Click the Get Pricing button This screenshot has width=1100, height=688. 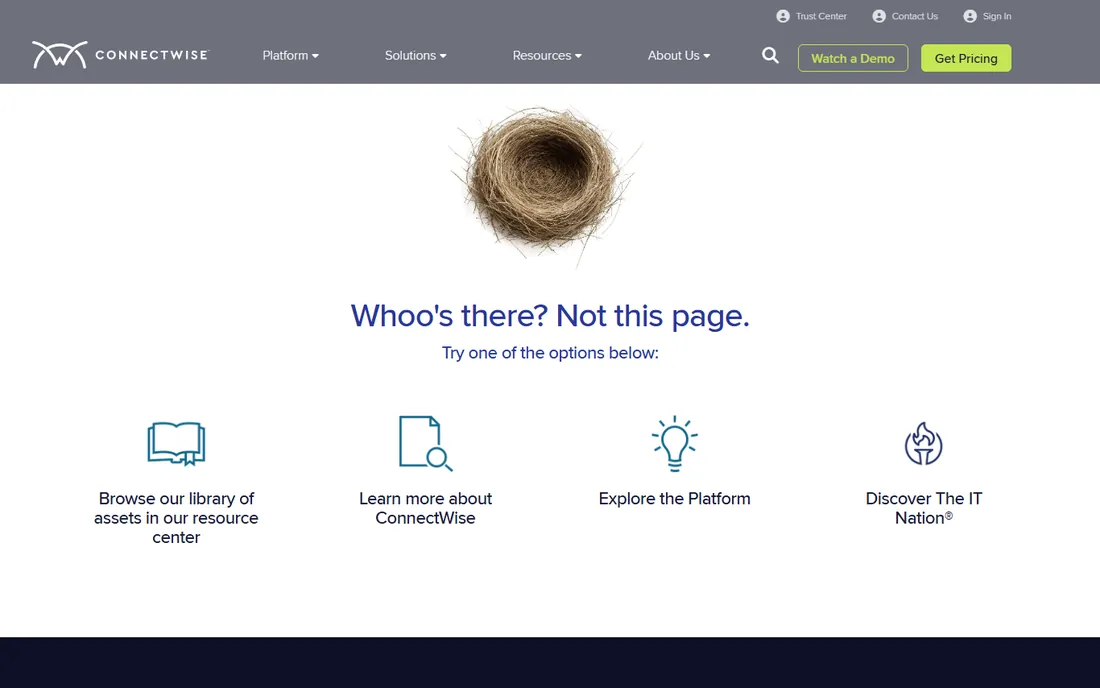pos(966,58)
